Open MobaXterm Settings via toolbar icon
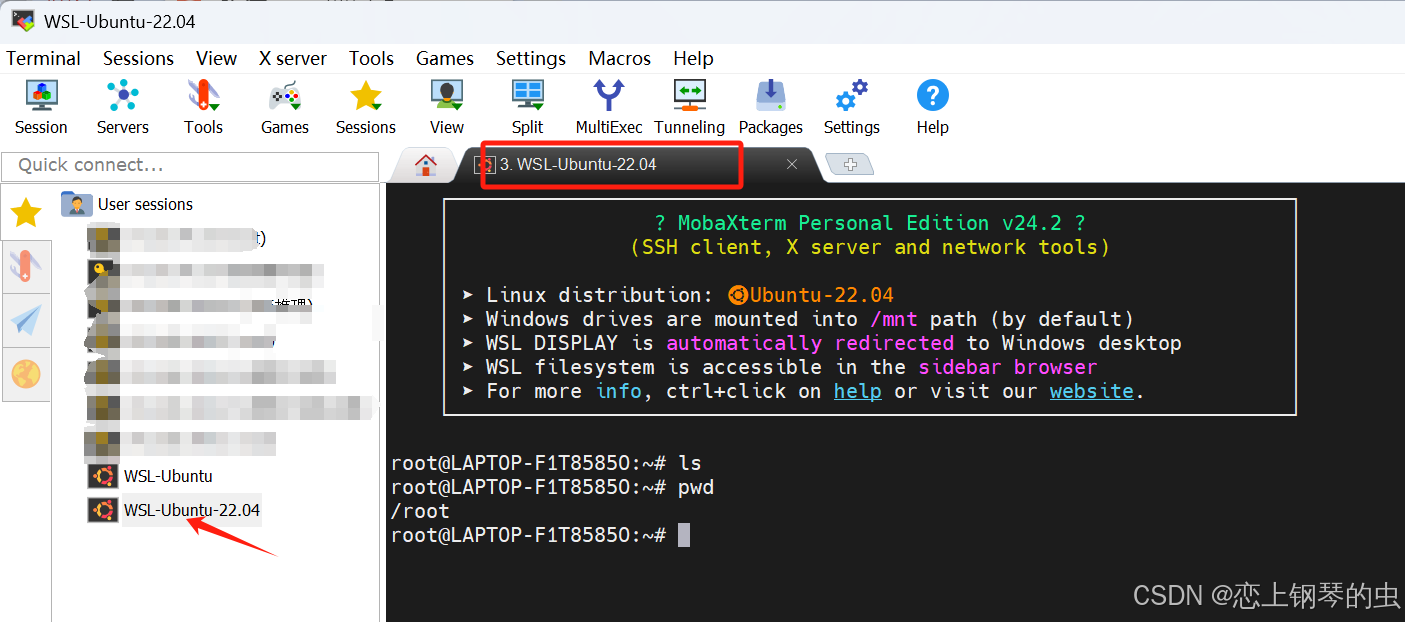The height and width of the screenshot is (622, 1405). (851, 105)
